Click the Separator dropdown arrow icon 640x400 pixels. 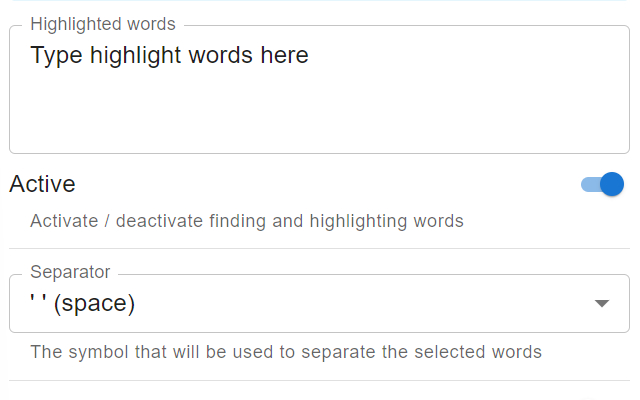(x=602, y=303)
